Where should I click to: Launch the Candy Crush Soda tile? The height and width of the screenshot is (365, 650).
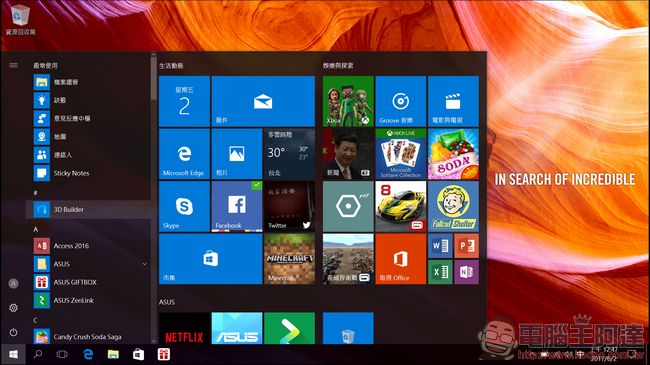453,154
